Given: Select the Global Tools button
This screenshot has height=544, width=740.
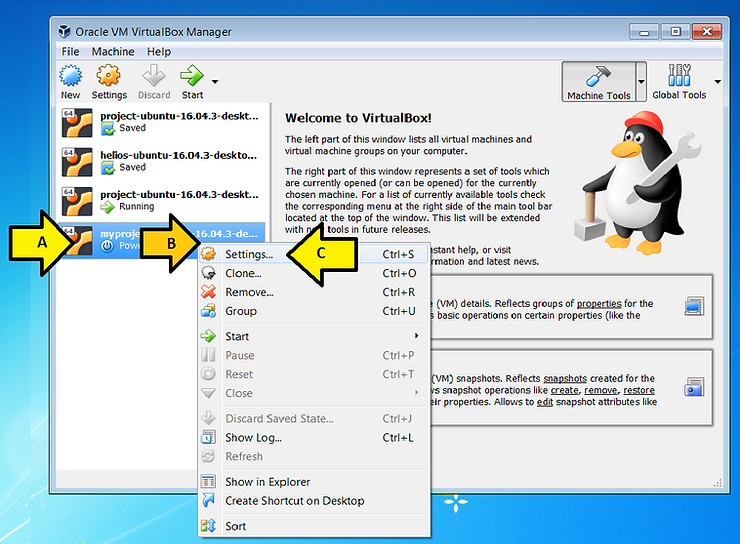Looking at the screenshot, I should click(679, 82).
